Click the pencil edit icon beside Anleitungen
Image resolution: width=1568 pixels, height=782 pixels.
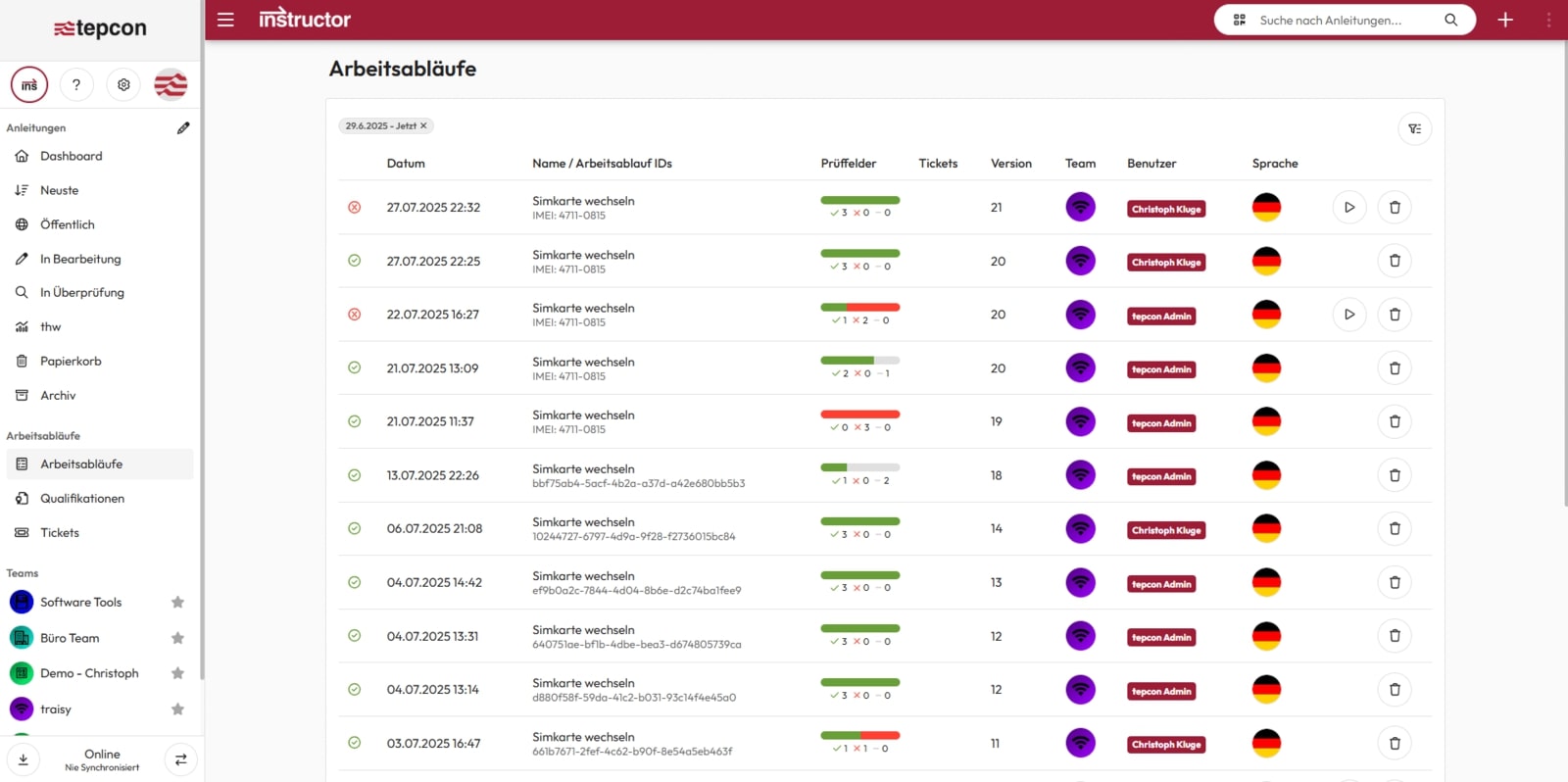(x=183, y=128)
